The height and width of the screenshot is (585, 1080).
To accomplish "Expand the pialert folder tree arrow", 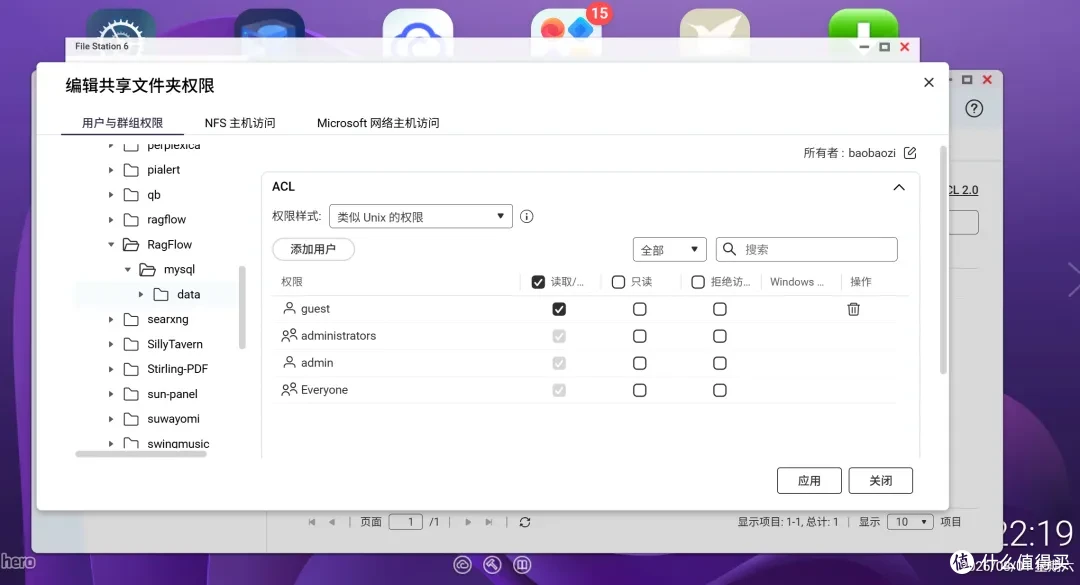I will click(111, 170).
